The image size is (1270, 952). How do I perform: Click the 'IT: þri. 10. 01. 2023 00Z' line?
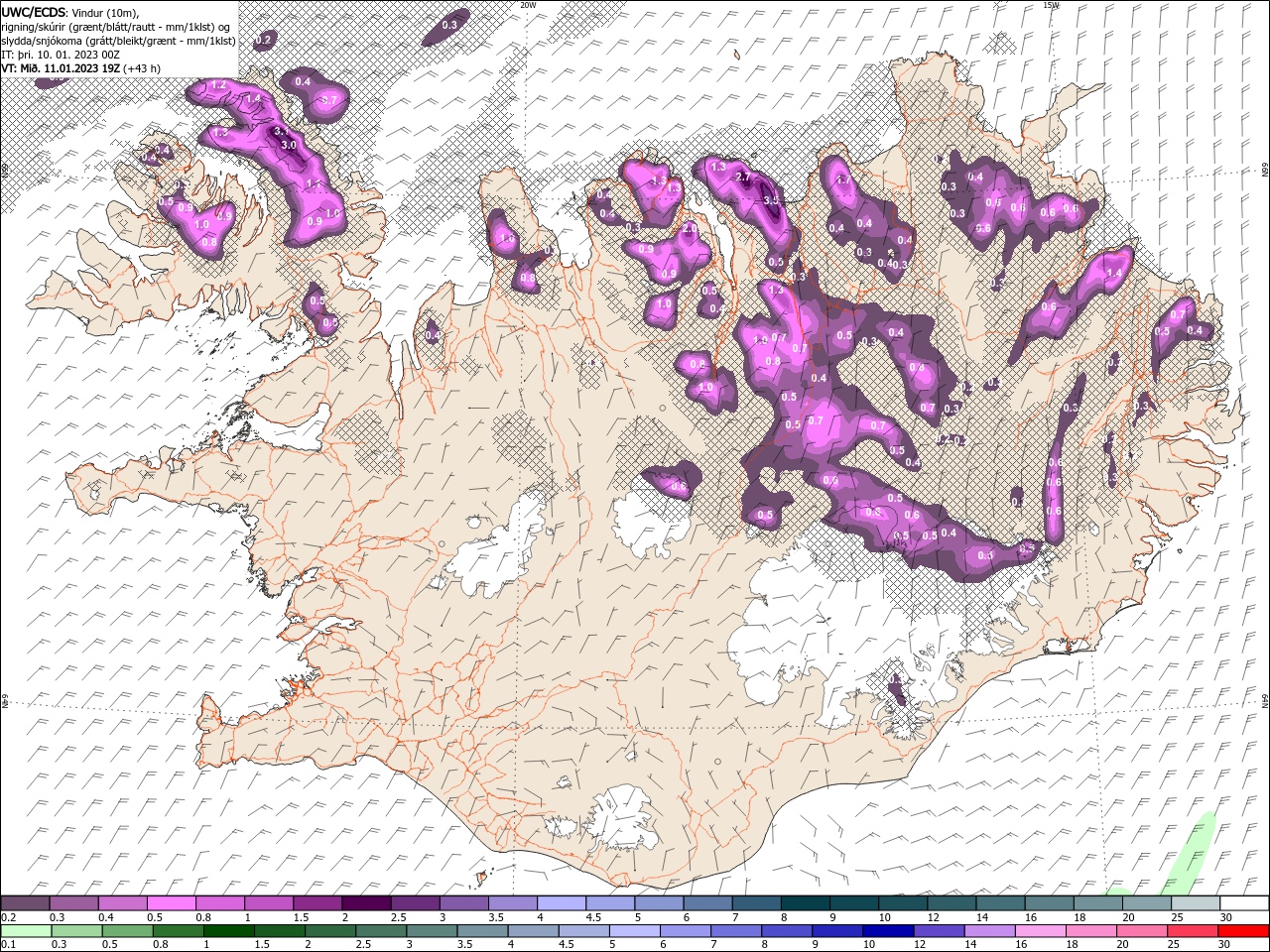click(x=62, y=55)
